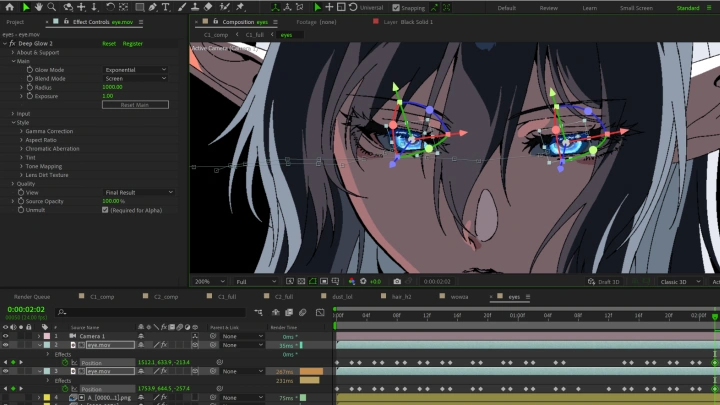Expand the Tone Mapping group
Image resolution: width=720 pixels, height=405 pixels.
pos(21,166)
